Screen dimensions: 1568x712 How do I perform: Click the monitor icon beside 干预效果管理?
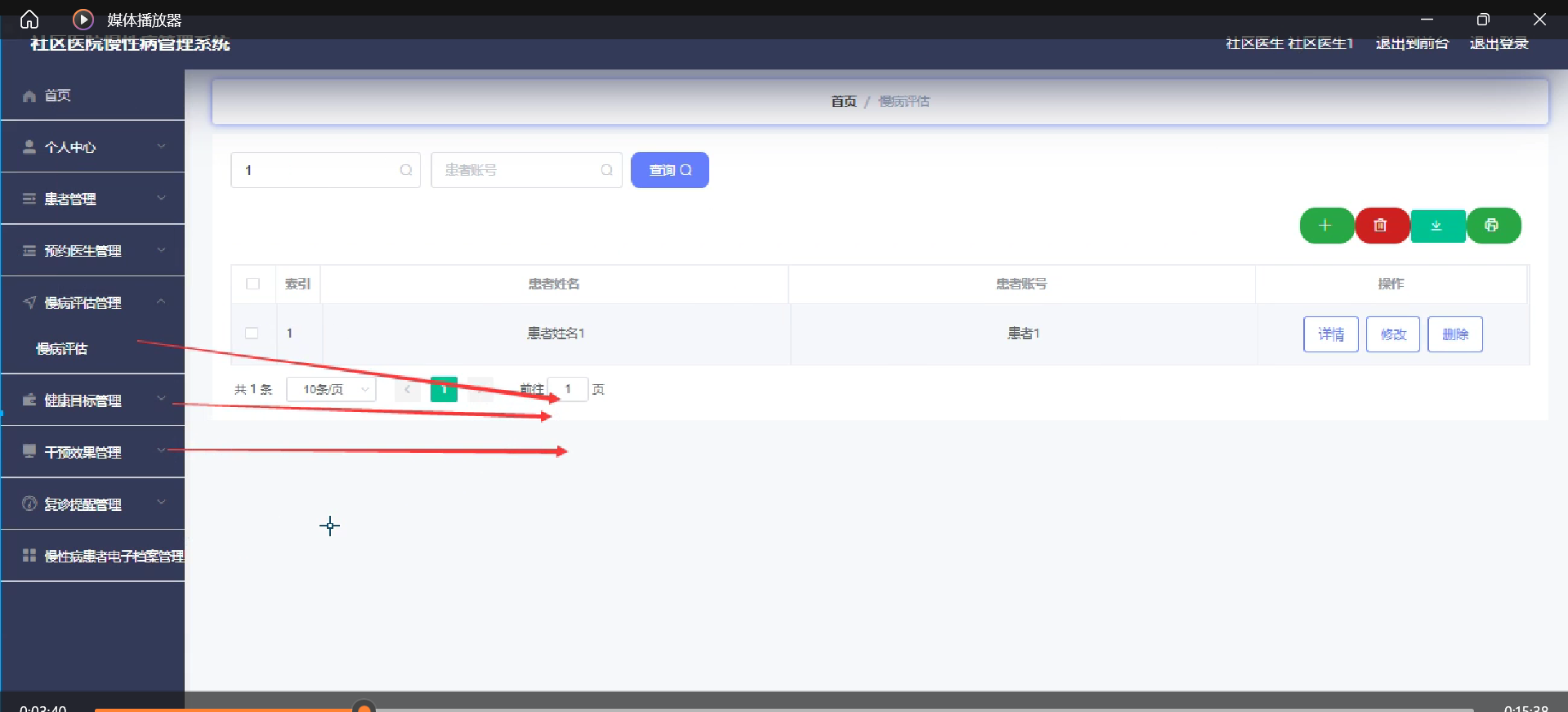click(x=29, y=451)
